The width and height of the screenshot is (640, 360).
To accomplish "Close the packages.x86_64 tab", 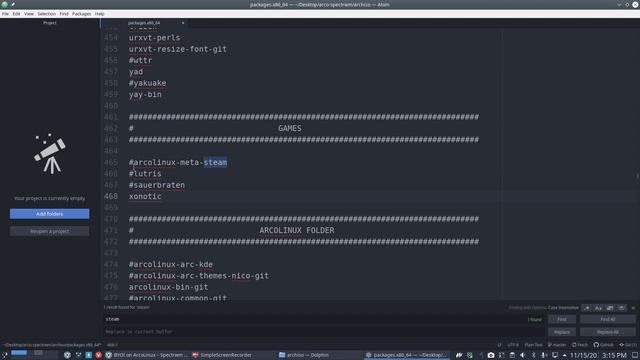I will pyautogui.click(x=183, y=23).
